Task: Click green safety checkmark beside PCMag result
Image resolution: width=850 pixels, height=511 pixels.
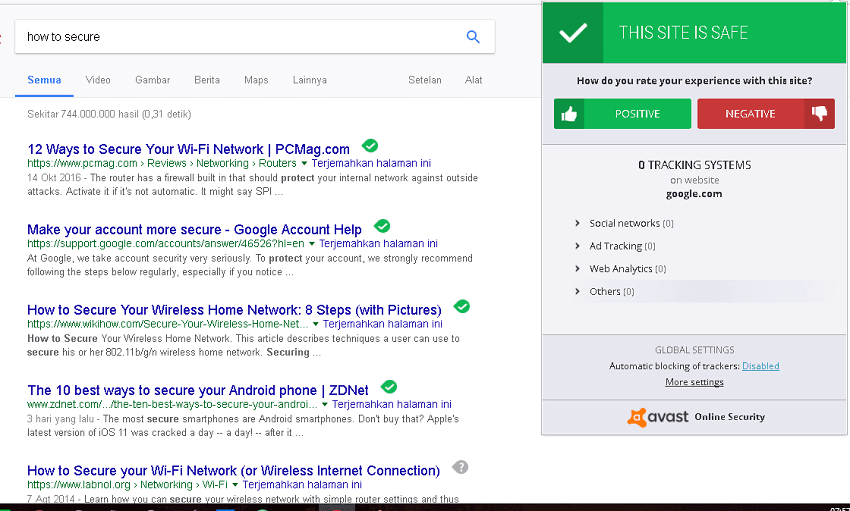Action: [x=370, y=146]
